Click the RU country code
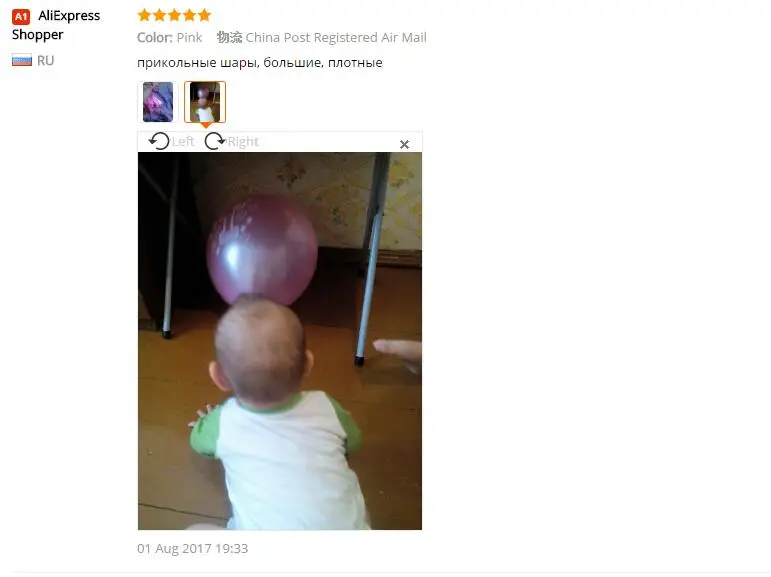The image size is (771, 577). (x=45, y=61)
